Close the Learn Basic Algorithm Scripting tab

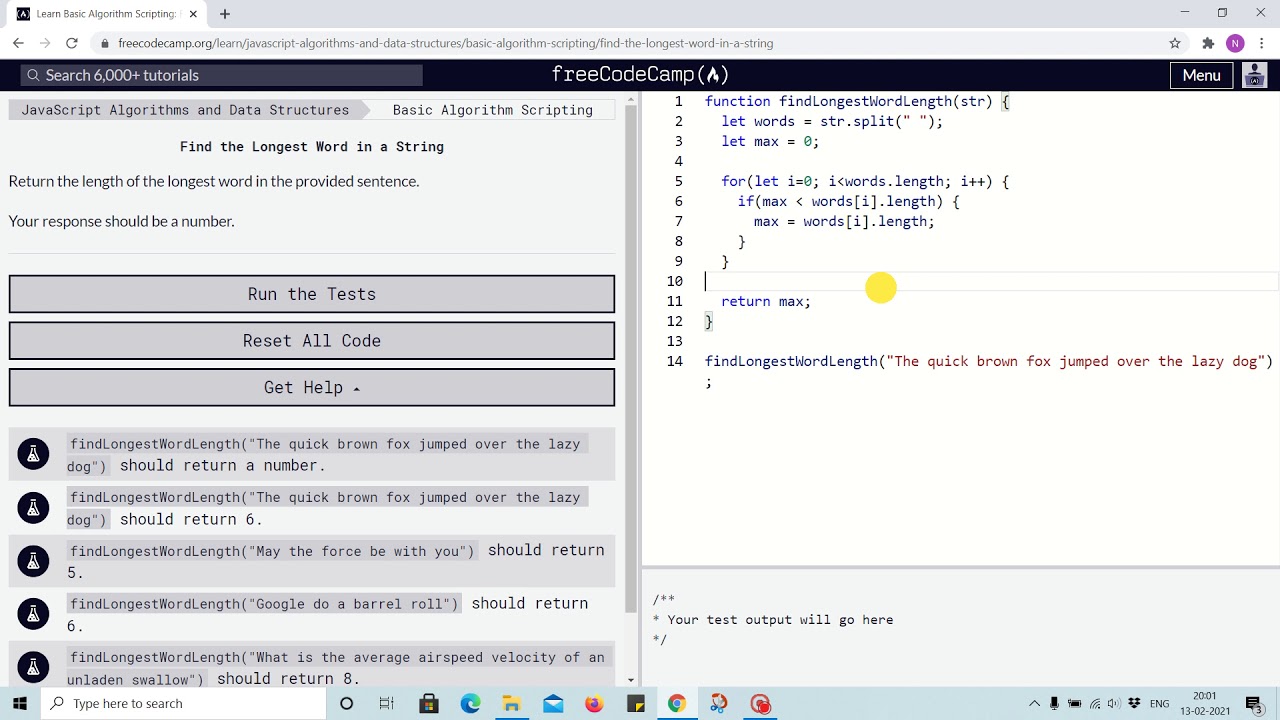(193, 14)
